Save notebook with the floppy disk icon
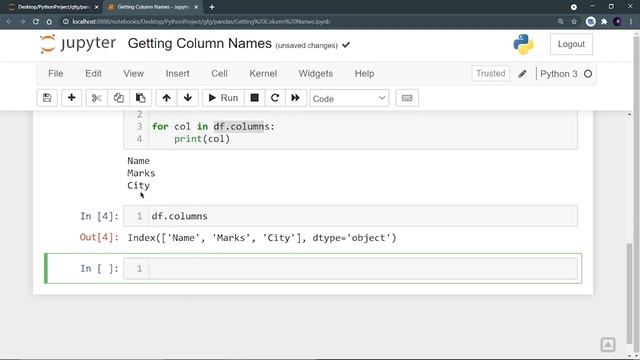The image size is (640, 360). (47, 98)
